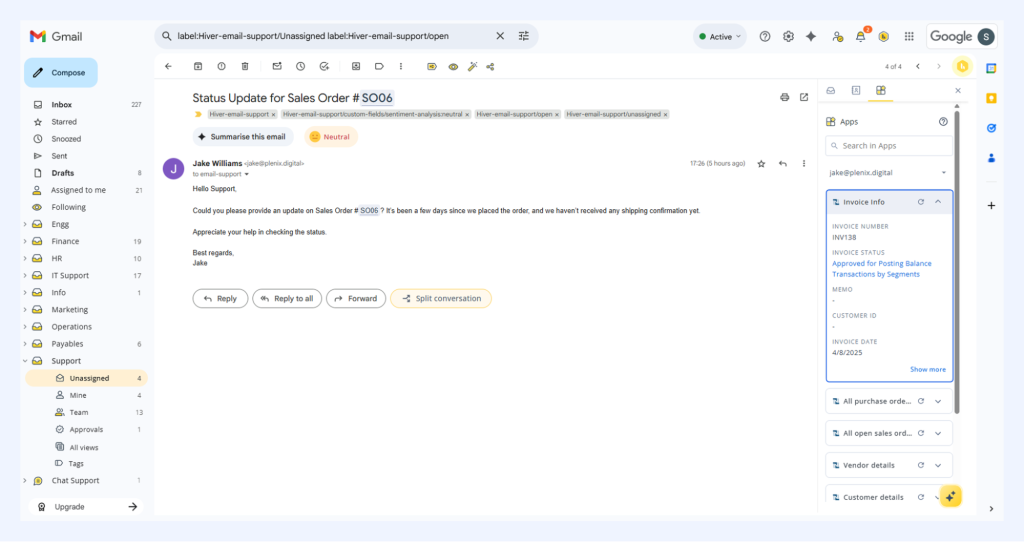Expand the Vendor details card

pyautogui.click(x=938, y=466)
